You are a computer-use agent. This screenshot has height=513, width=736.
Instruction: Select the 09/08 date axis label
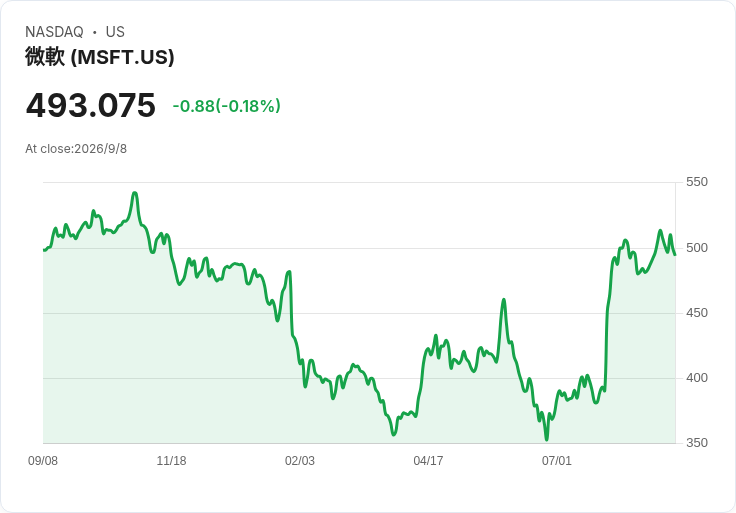pos(43,461)
